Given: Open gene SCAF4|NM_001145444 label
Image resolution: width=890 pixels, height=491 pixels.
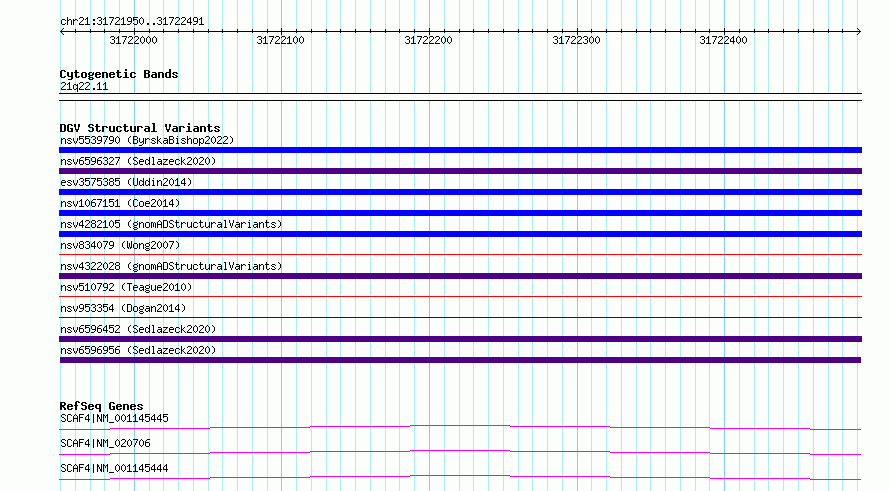Looking at the screenshot, I should pos(114,468).
